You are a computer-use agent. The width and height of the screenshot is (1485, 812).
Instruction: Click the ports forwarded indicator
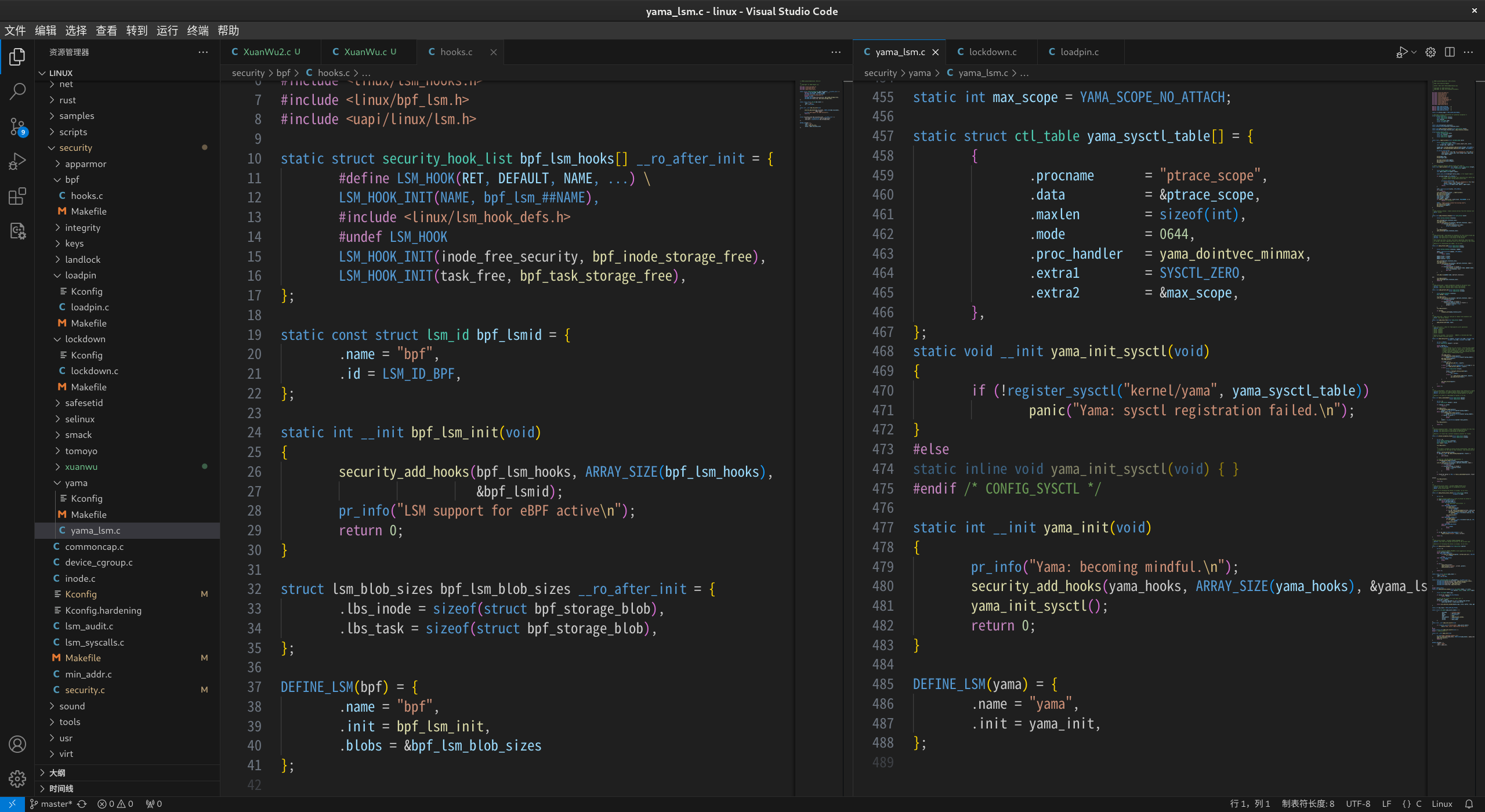click(x=154, y=804)
